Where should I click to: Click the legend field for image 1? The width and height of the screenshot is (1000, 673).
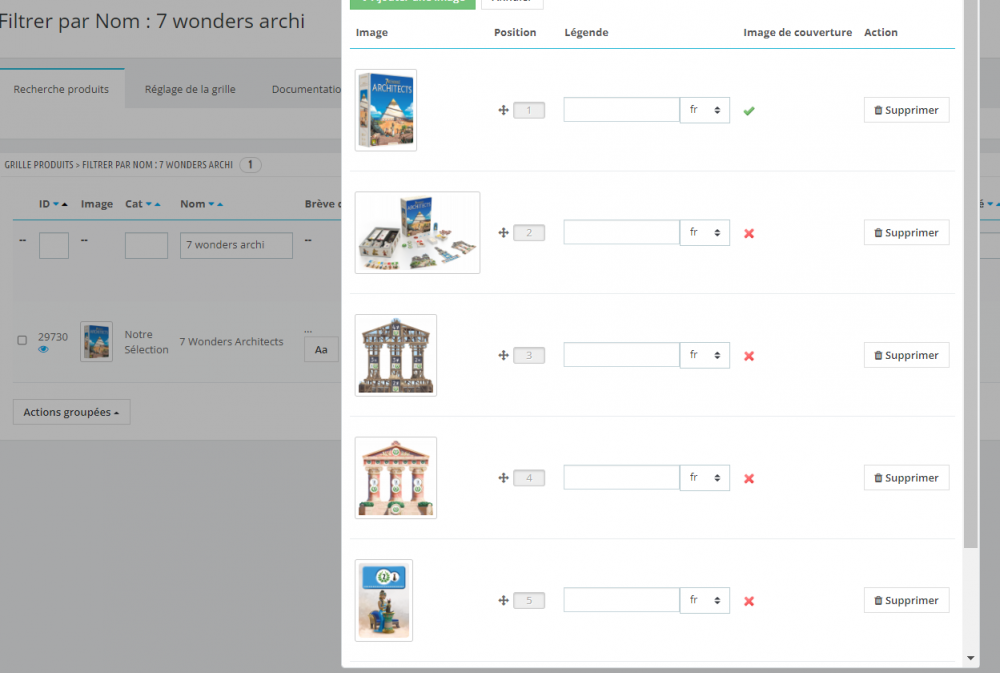click(x=621, y=110)
